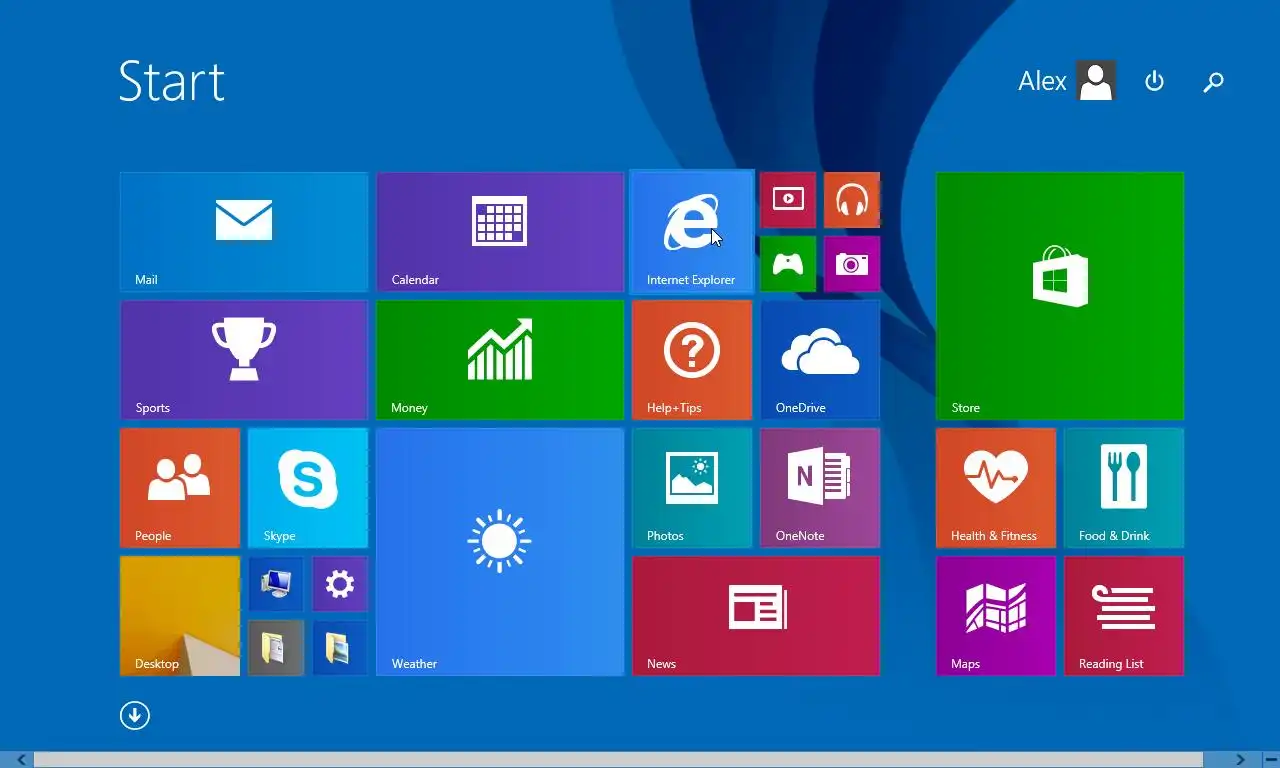Open the OneDrive tile
The width and height of the screenshot is (1280, 768).
point(820,360)
